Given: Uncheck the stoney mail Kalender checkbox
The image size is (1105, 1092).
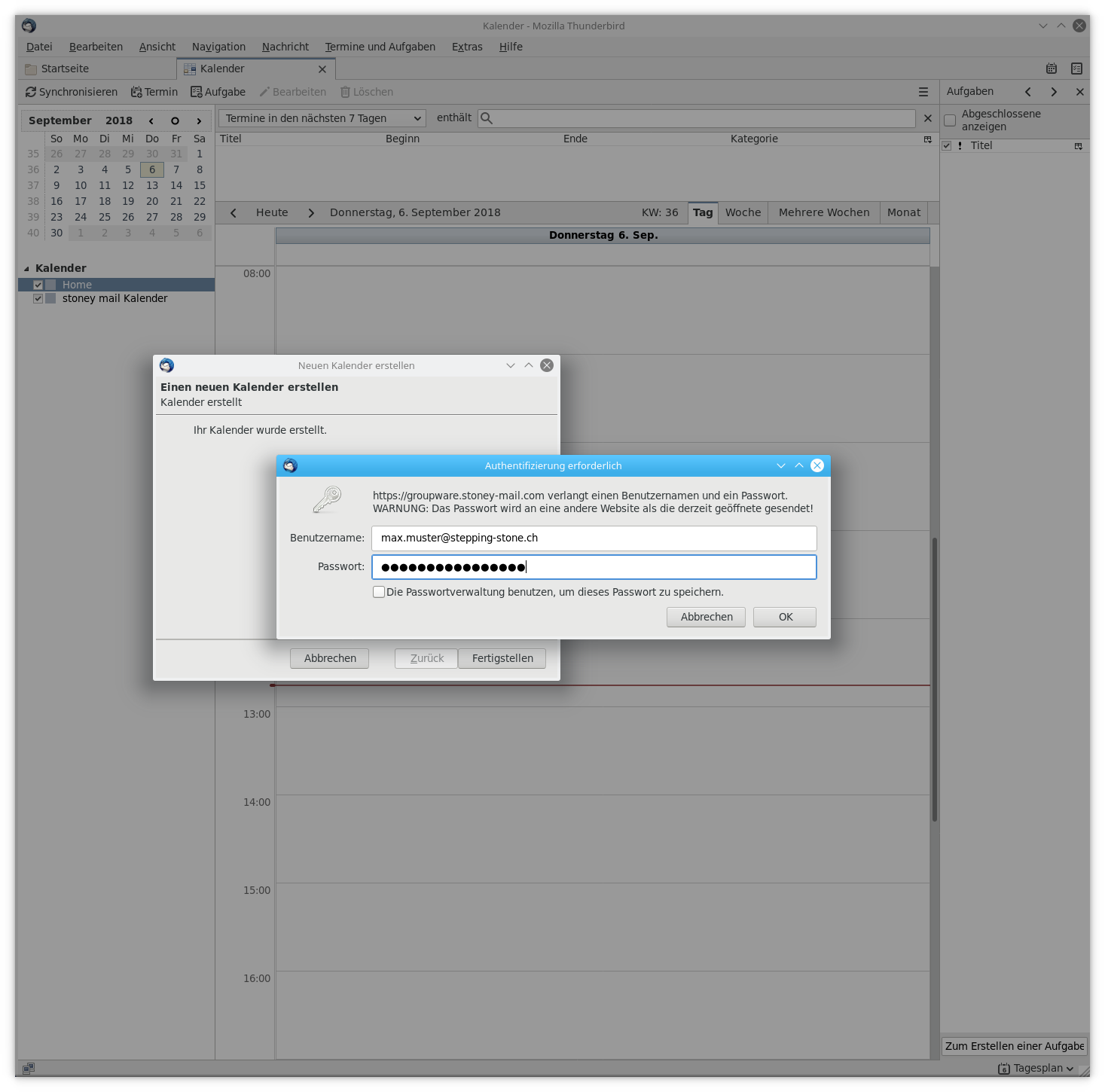Looking at the screenshot, I should (38, 299).
